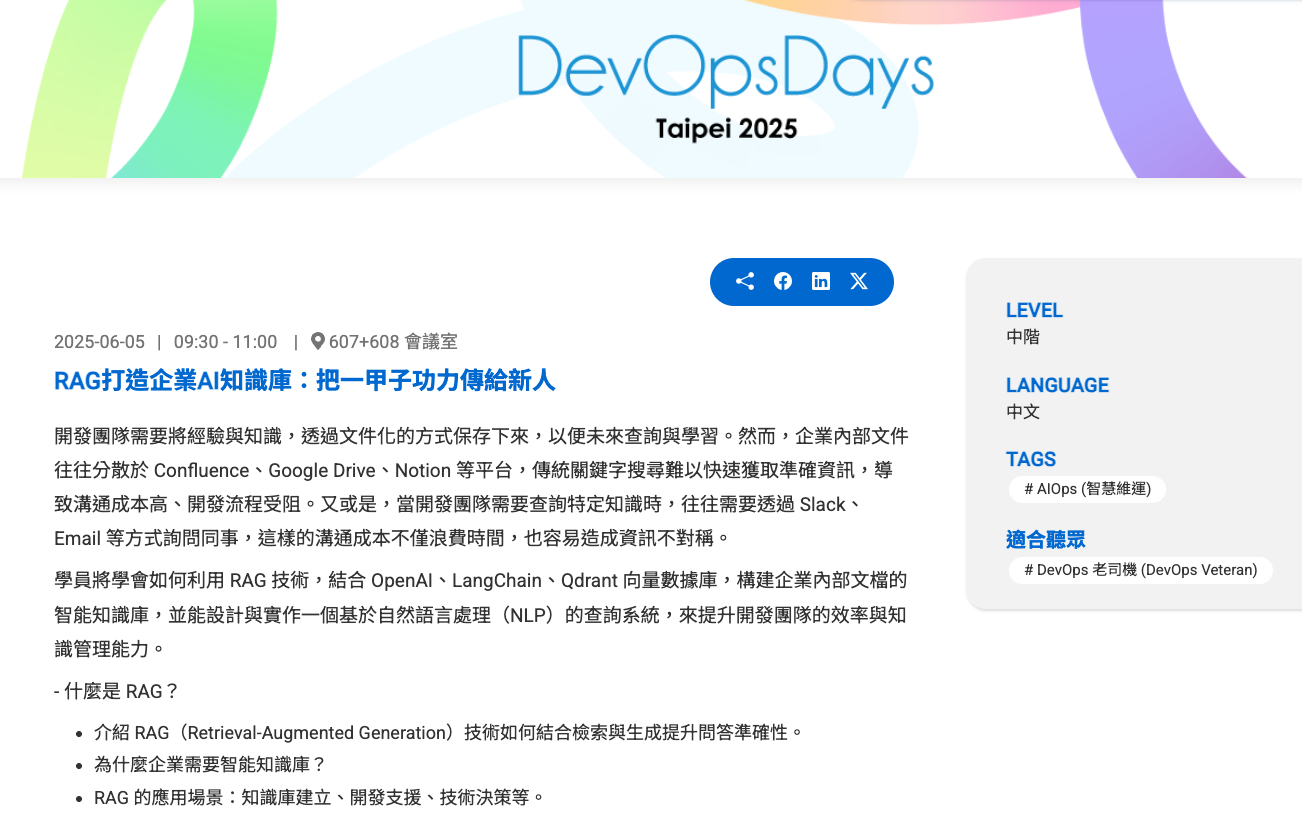Image resolution: width=1302 pixels, height=827 pixels.
Task: Share the session to X (Twitter)
Action: tap(858, 281)
